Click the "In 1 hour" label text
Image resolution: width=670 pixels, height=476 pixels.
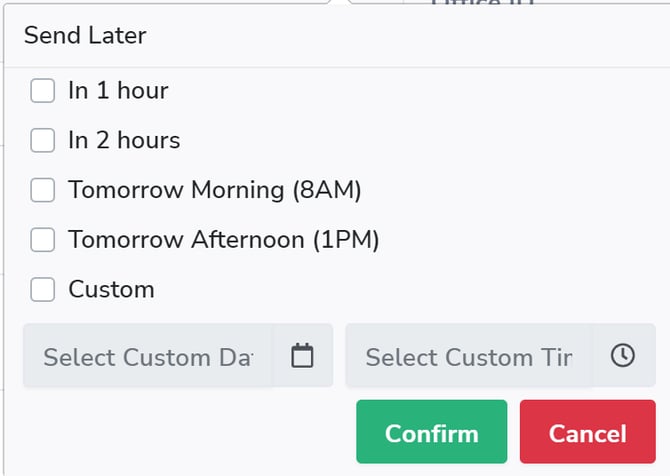point(118,91)
